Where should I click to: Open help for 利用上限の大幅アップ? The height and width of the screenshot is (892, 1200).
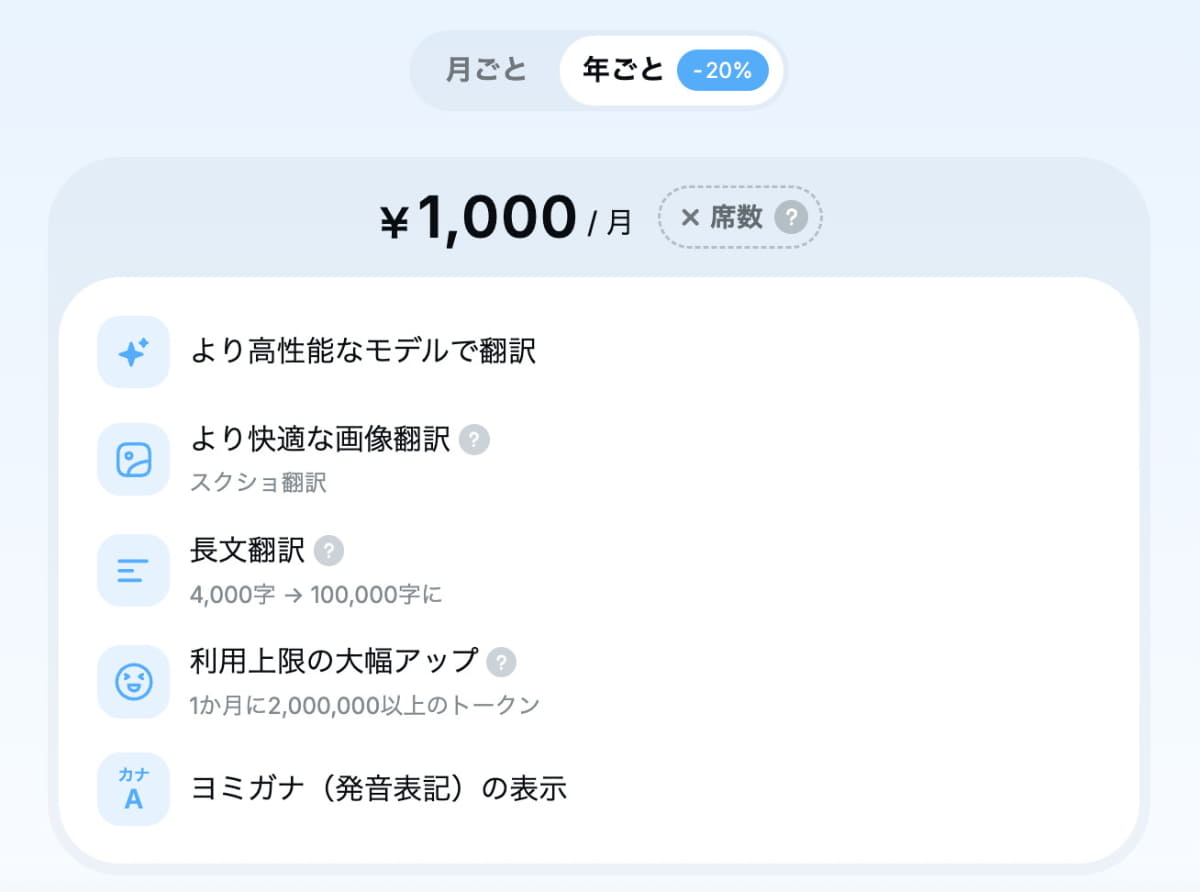coord(504,662)
